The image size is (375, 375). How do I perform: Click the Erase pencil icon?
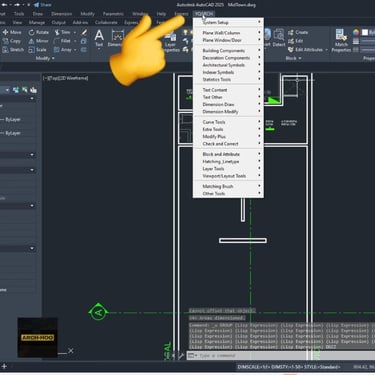[84, 32]
